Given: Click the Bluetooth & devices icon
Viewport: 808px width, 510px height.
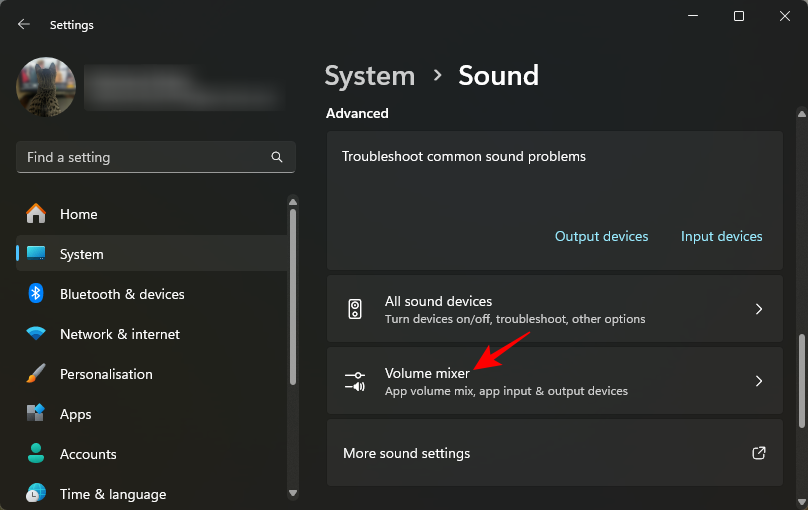Looking at the screenshot, I should click(36, 294).
